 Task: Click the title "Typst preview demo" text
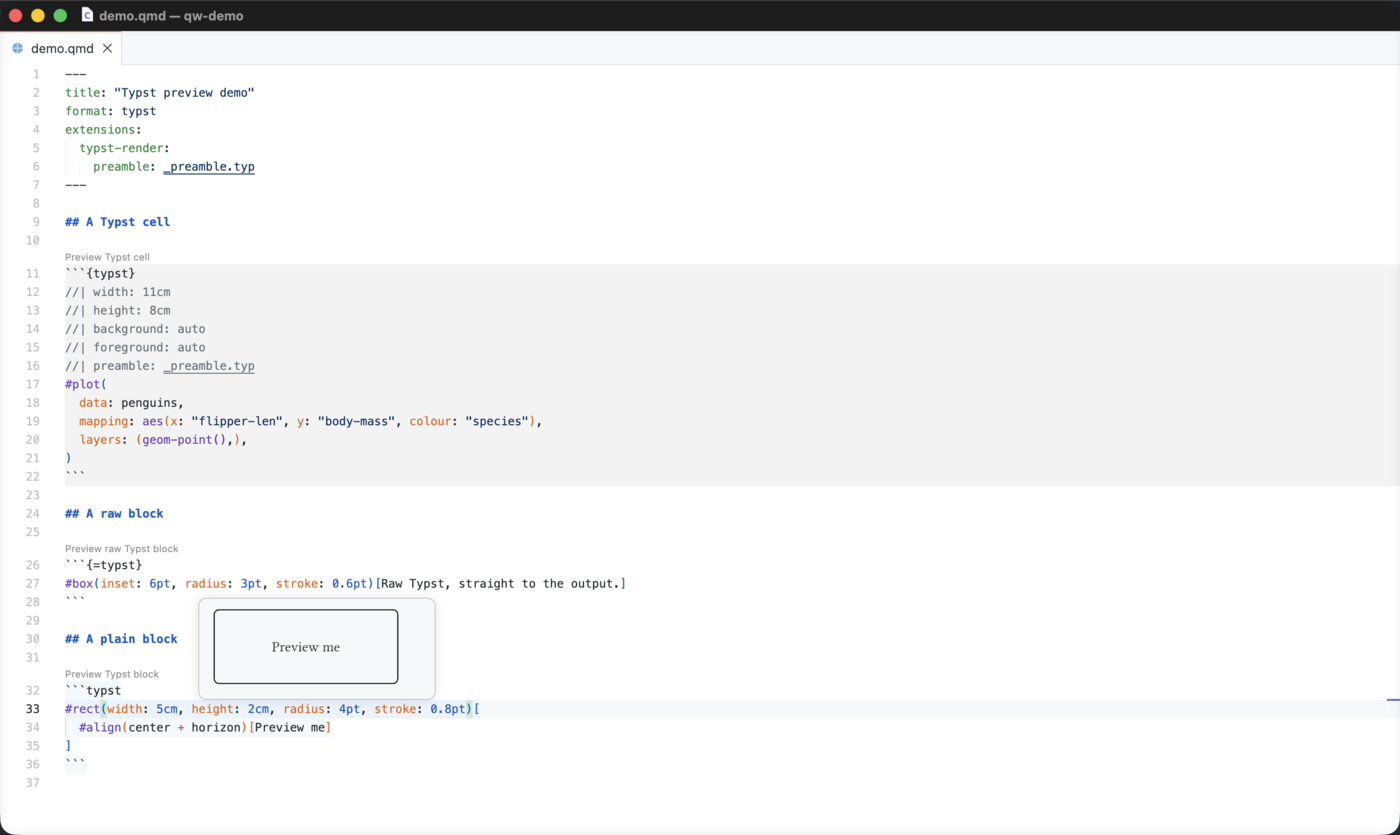tap(184, 93)
